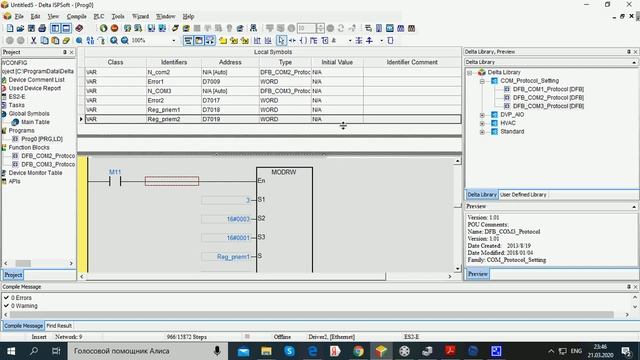
Task: Expand the Standard library node
Action: coord(482,132)
